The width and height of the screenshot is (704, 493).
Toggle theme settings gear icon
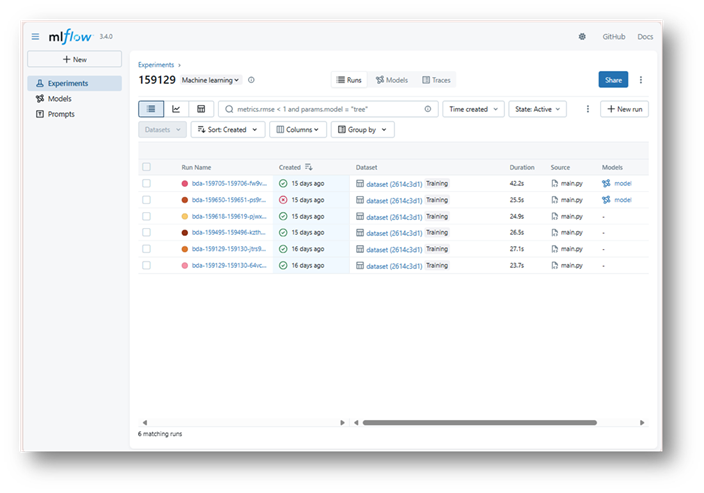tap(582, 36)
